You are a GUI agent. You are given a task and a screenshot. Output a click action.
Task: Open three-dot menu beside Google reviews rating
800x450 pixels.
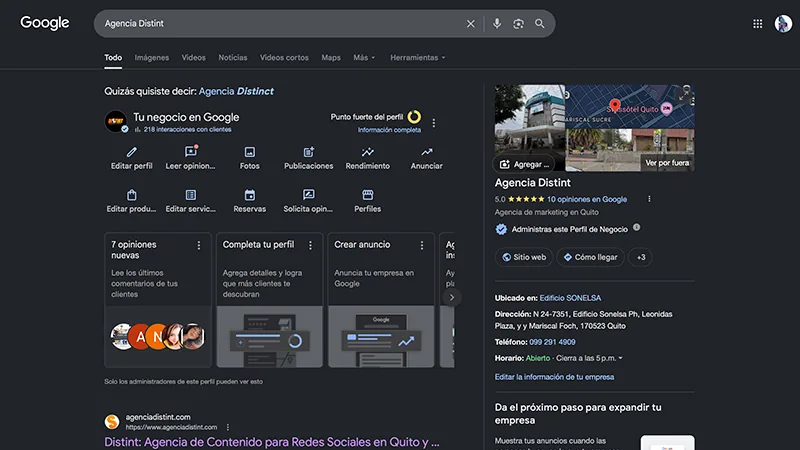point(649,199)
